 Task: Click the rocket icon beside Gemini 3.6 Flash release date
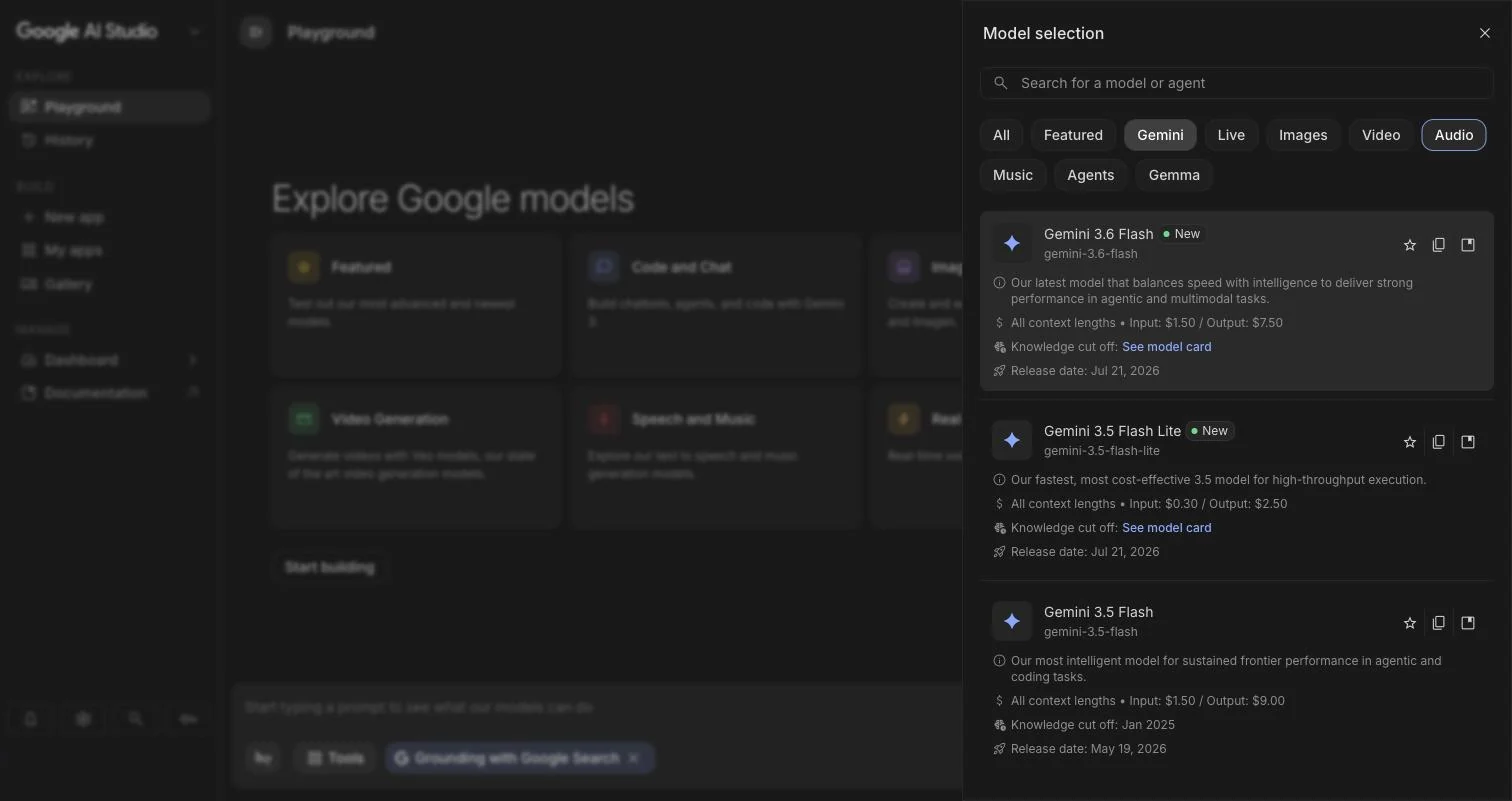point(999,371)
